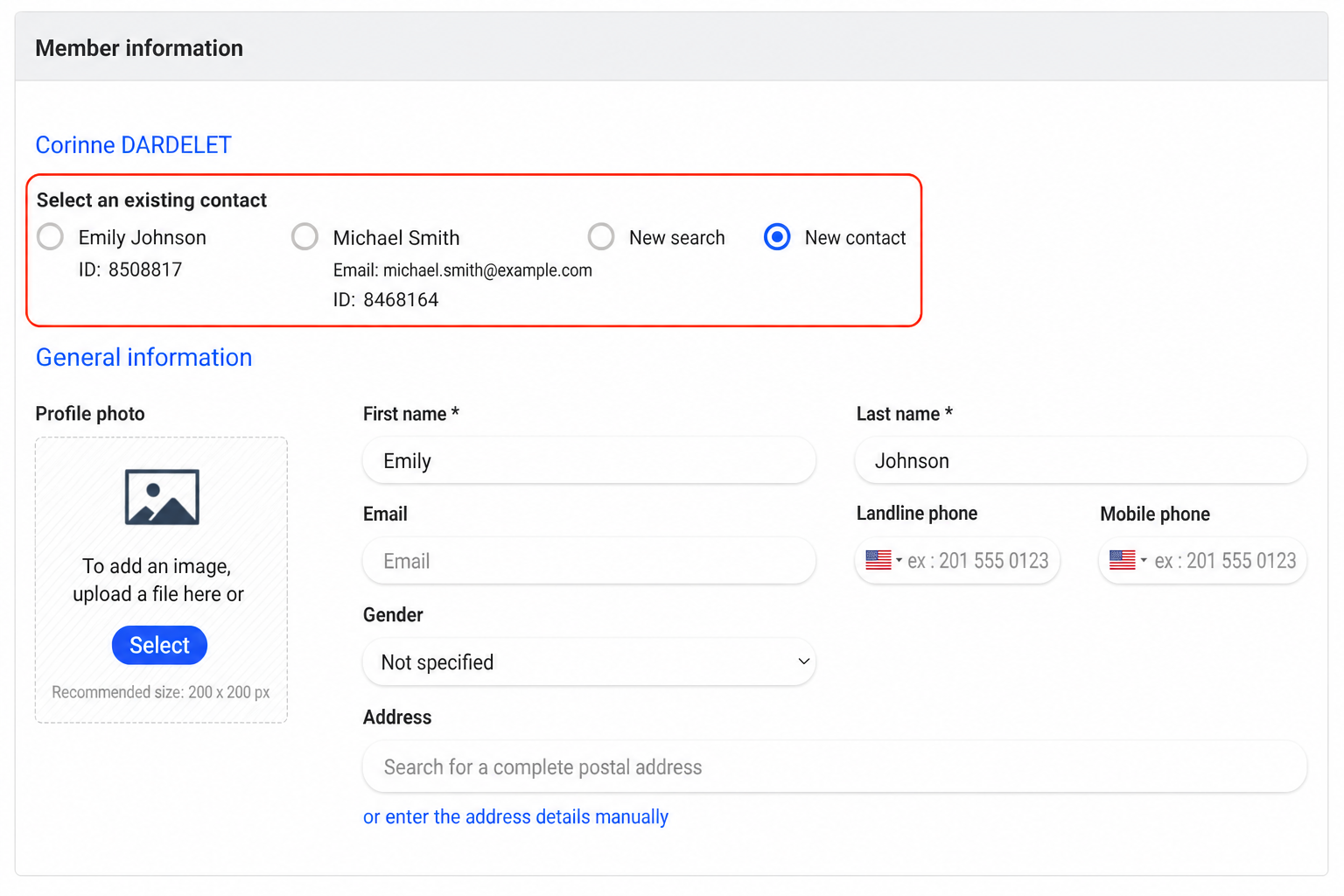Focus the First name field containing Emily
Screen dimensions: 1344x896
click(589, 460)
